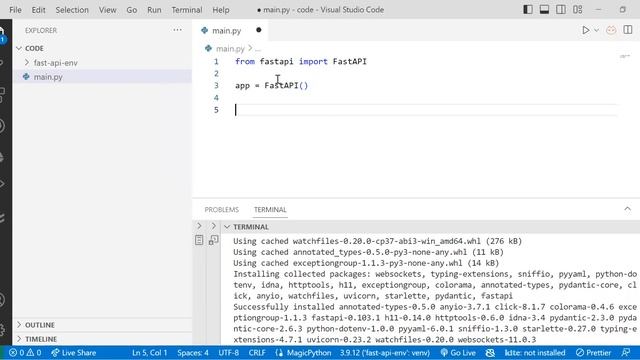640x360 pixels.
Task: Split the editor to the right
Action: pyautogui.click(x=628, y=30)
